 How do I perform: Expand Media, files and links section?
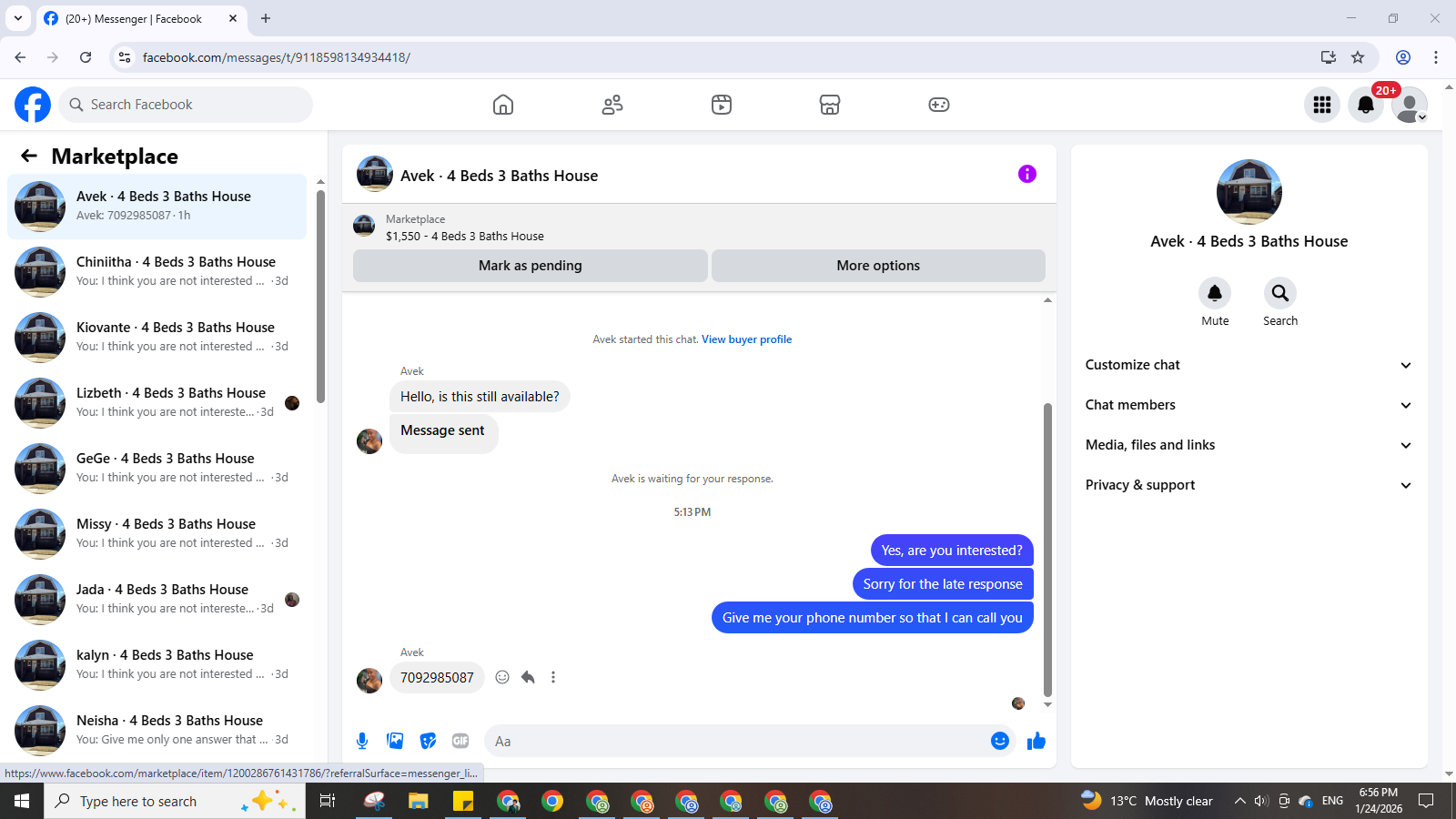pyautogui.click(x=1249, y=445)
